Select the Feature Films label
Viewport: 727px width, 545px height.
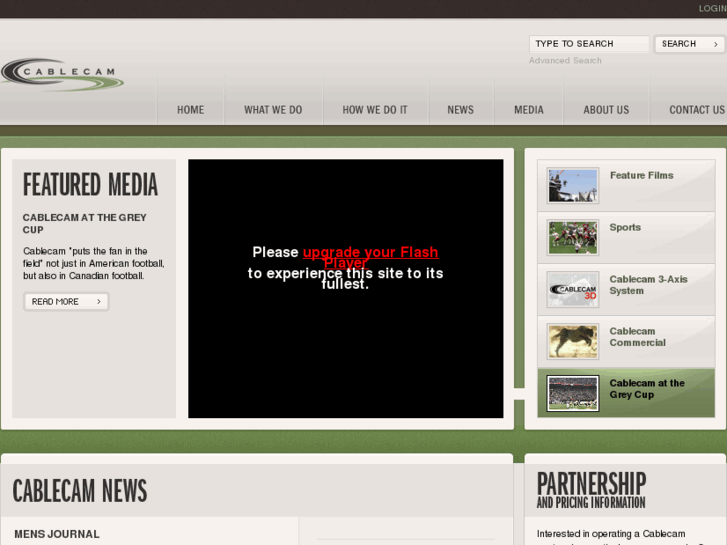pyautogui.click(x=641, y=175)
